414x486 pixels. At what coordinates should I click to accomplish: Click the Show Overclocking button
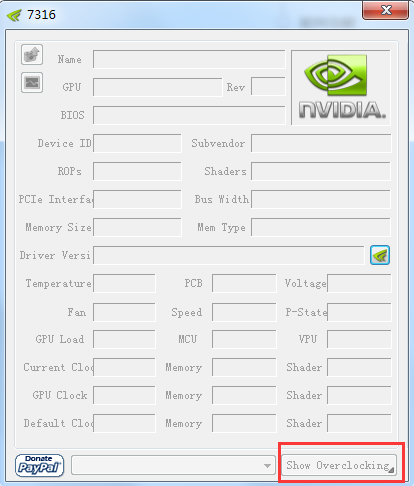[x=339, y=465]
